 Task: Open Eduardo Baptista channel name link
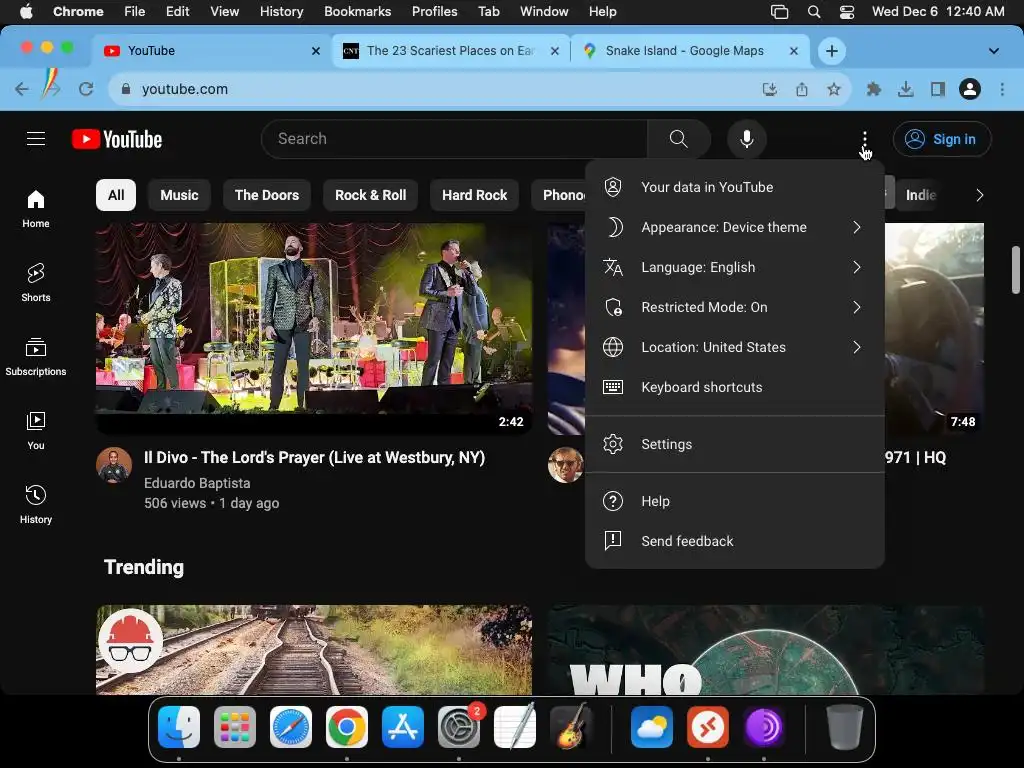(x=197, y=483)
